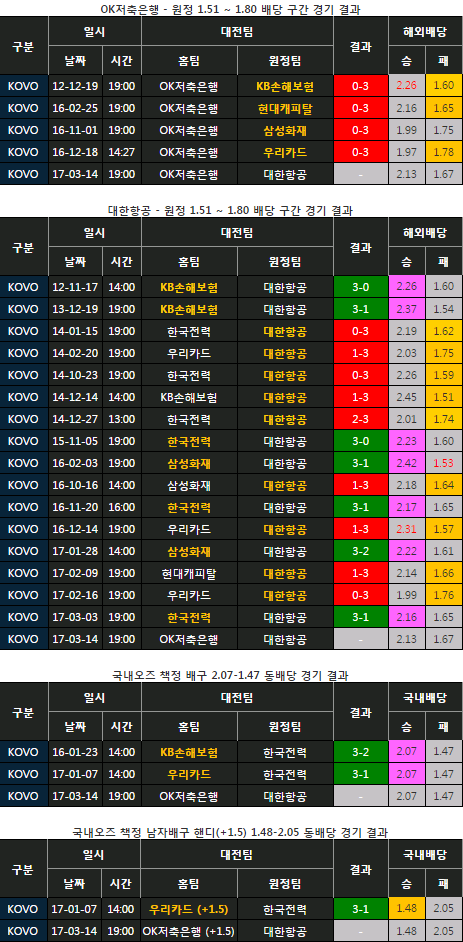This screenshot has height=942, width=463.
Task: Click home team 삼성화재 on 16-02-03
Action: [x=189, y=463]
